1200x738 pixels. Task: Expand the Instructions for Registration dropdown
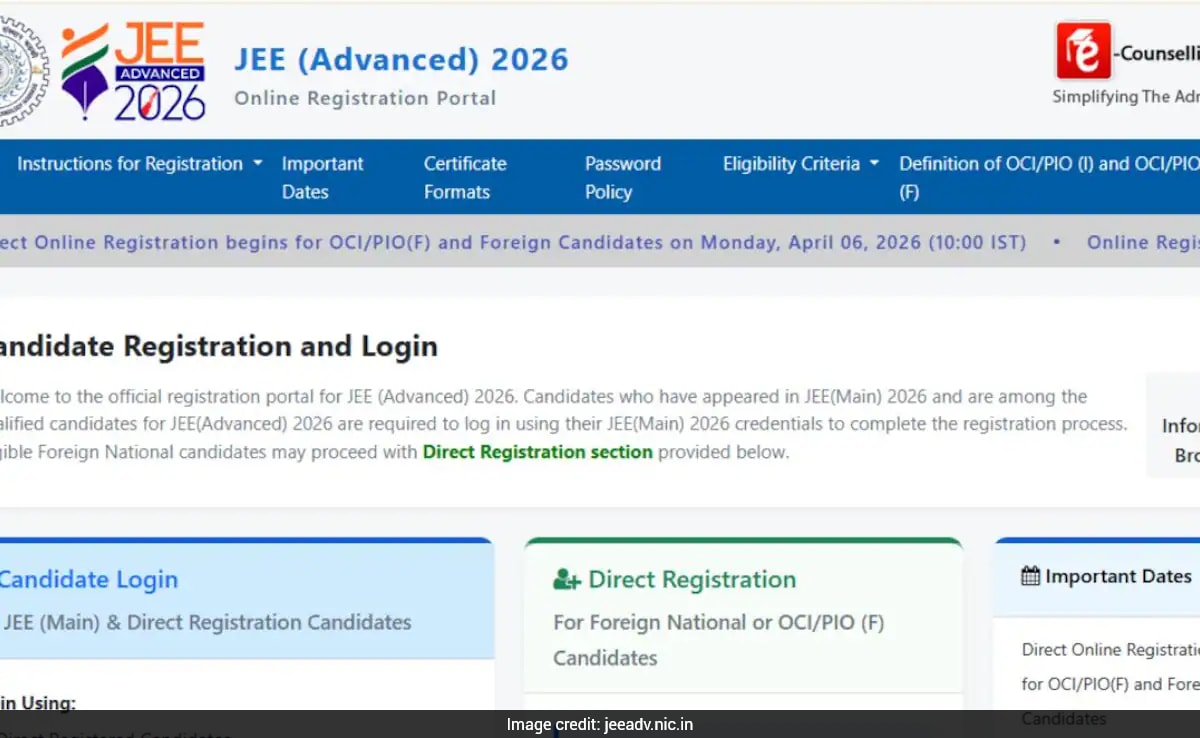[139, 164]
